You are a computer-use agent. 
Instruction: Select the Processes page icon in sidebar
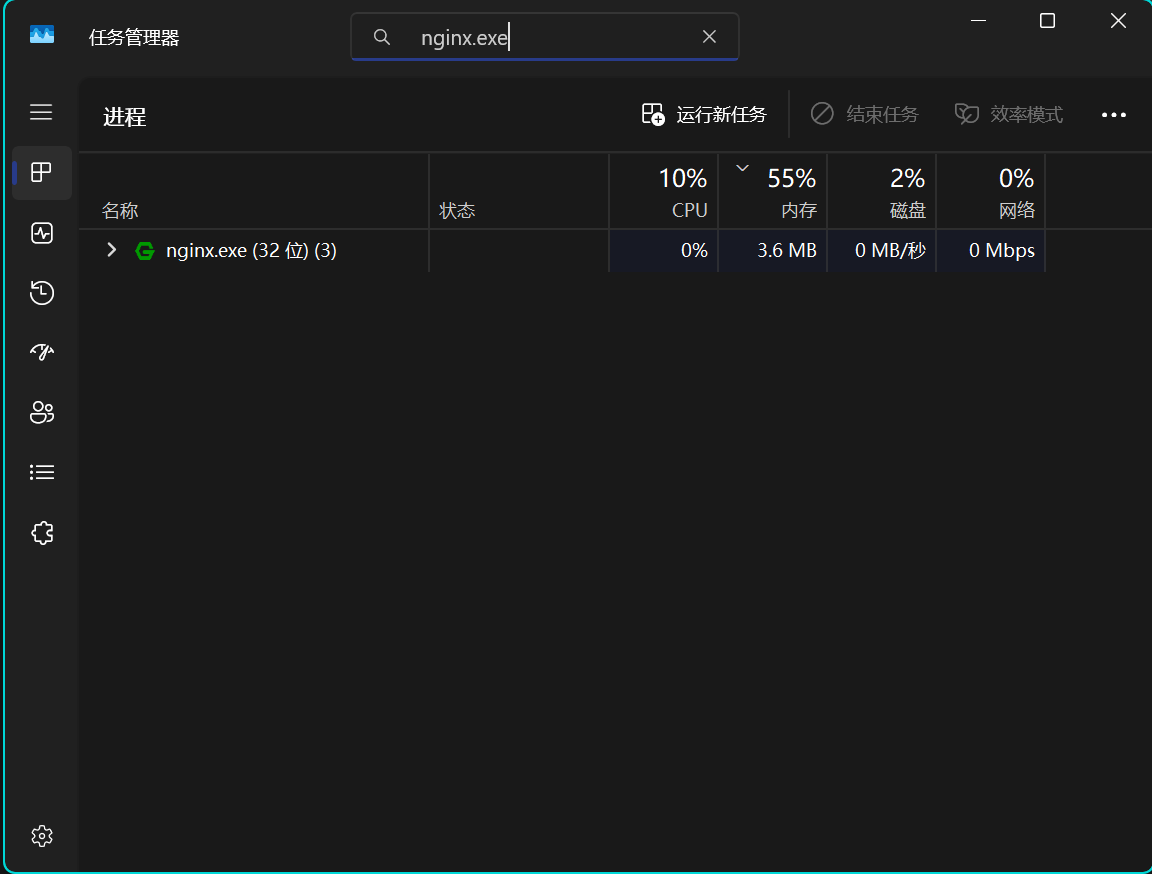41,173
